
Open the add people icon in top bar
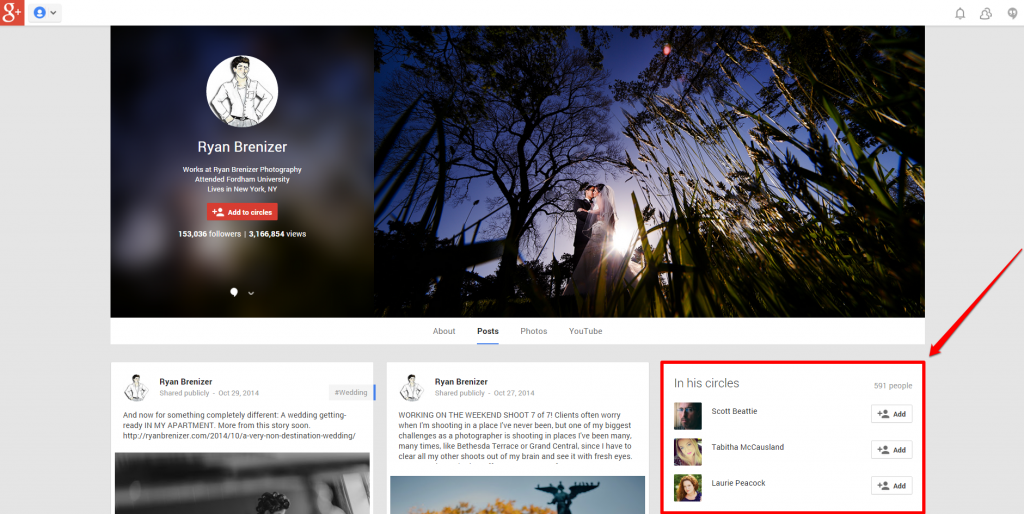pyautogui.click(x=985, y=13)
